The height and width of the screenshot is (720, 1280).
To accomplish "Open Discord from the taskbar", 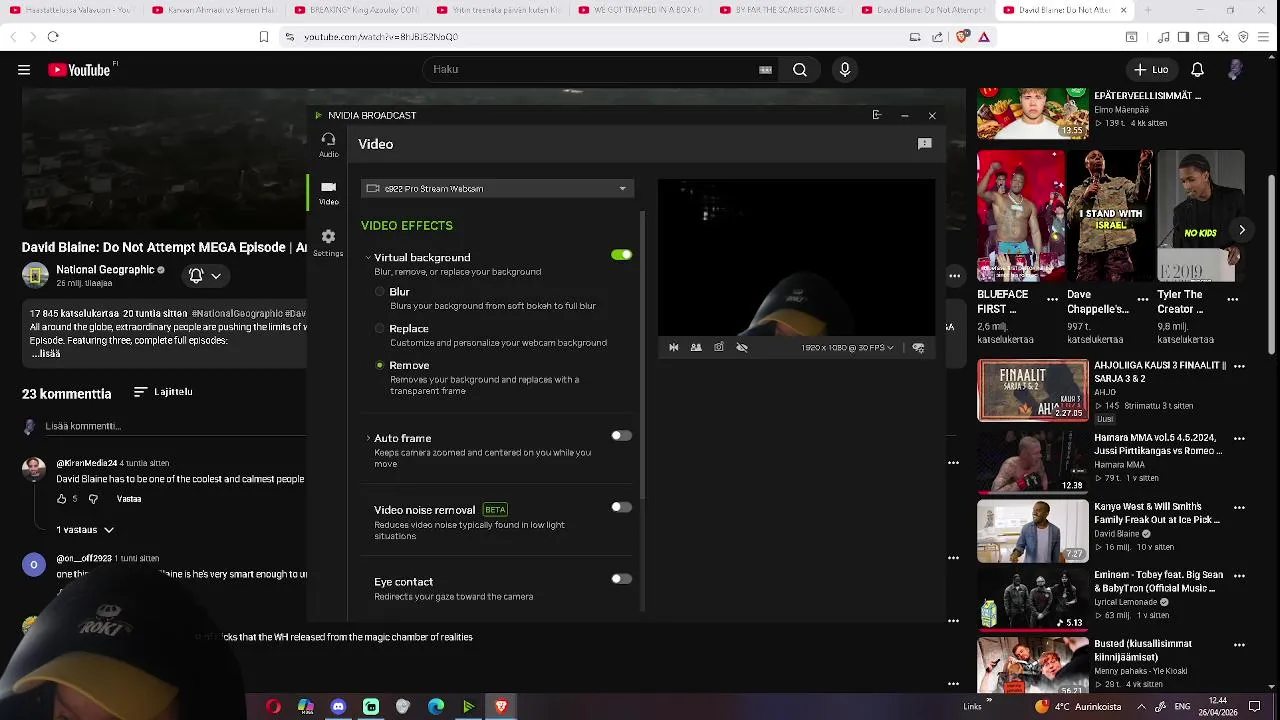I will (x=338, y=707).
